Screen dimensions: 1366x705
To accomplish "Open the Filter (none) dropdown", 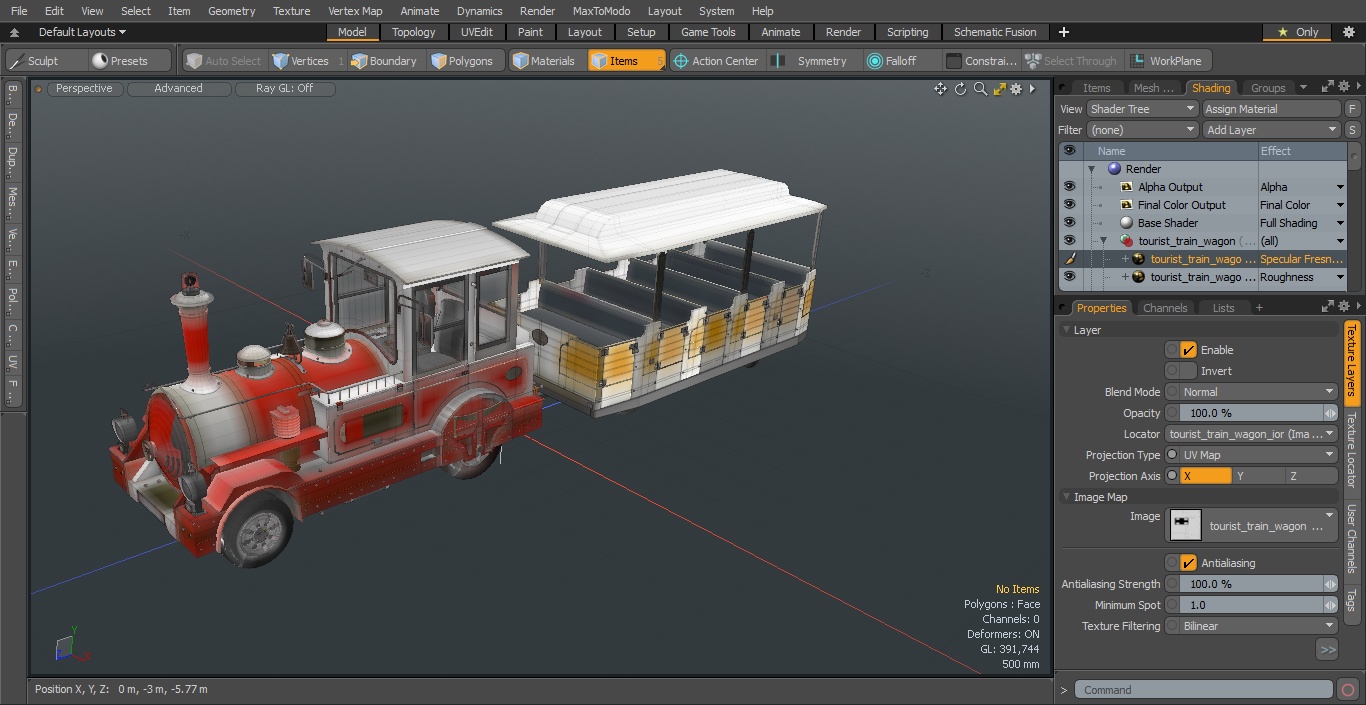I will coord(1142,130).
